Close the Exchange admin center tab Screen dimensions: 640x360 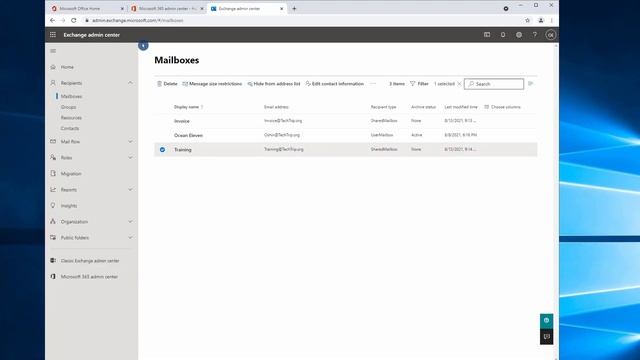point(281,9)
